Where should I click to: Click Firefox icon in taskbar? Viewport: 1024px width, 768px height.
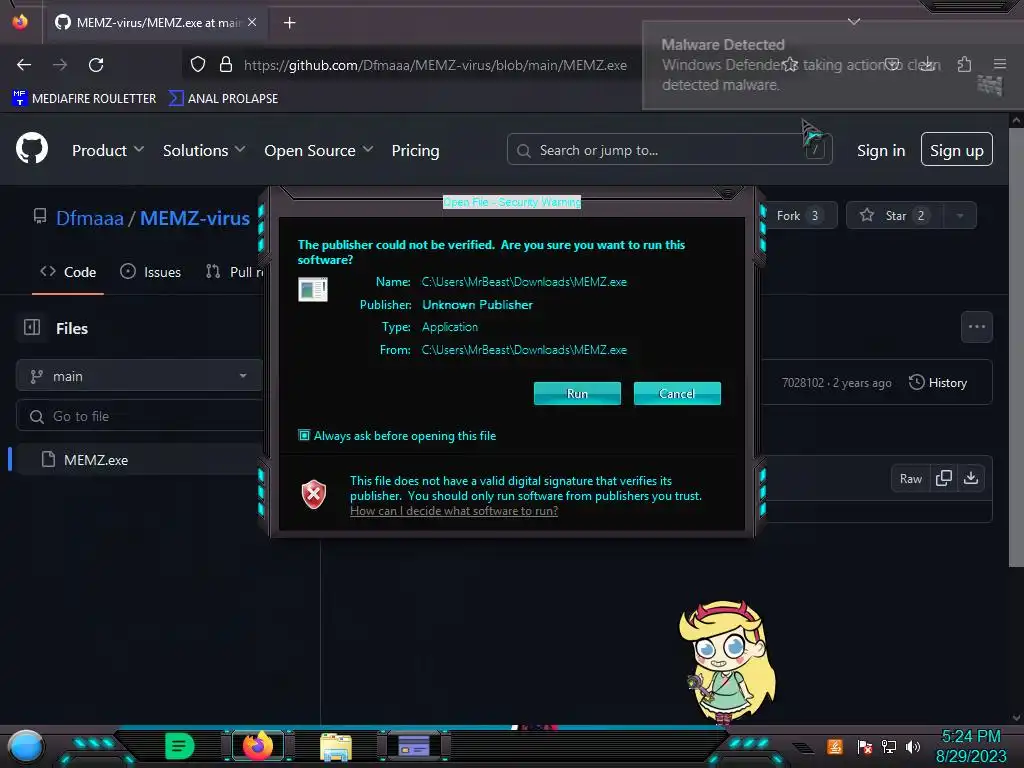[x=258, y=746]
